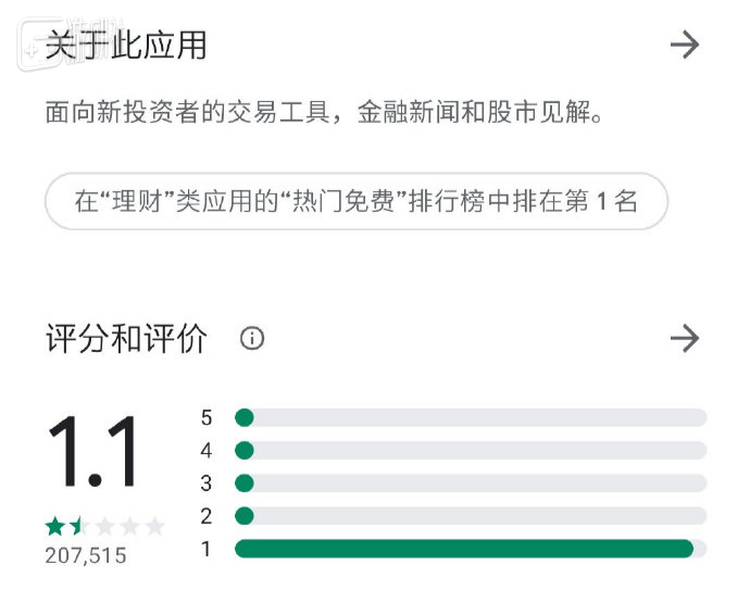Click the fifth gray star

[154, 526]
